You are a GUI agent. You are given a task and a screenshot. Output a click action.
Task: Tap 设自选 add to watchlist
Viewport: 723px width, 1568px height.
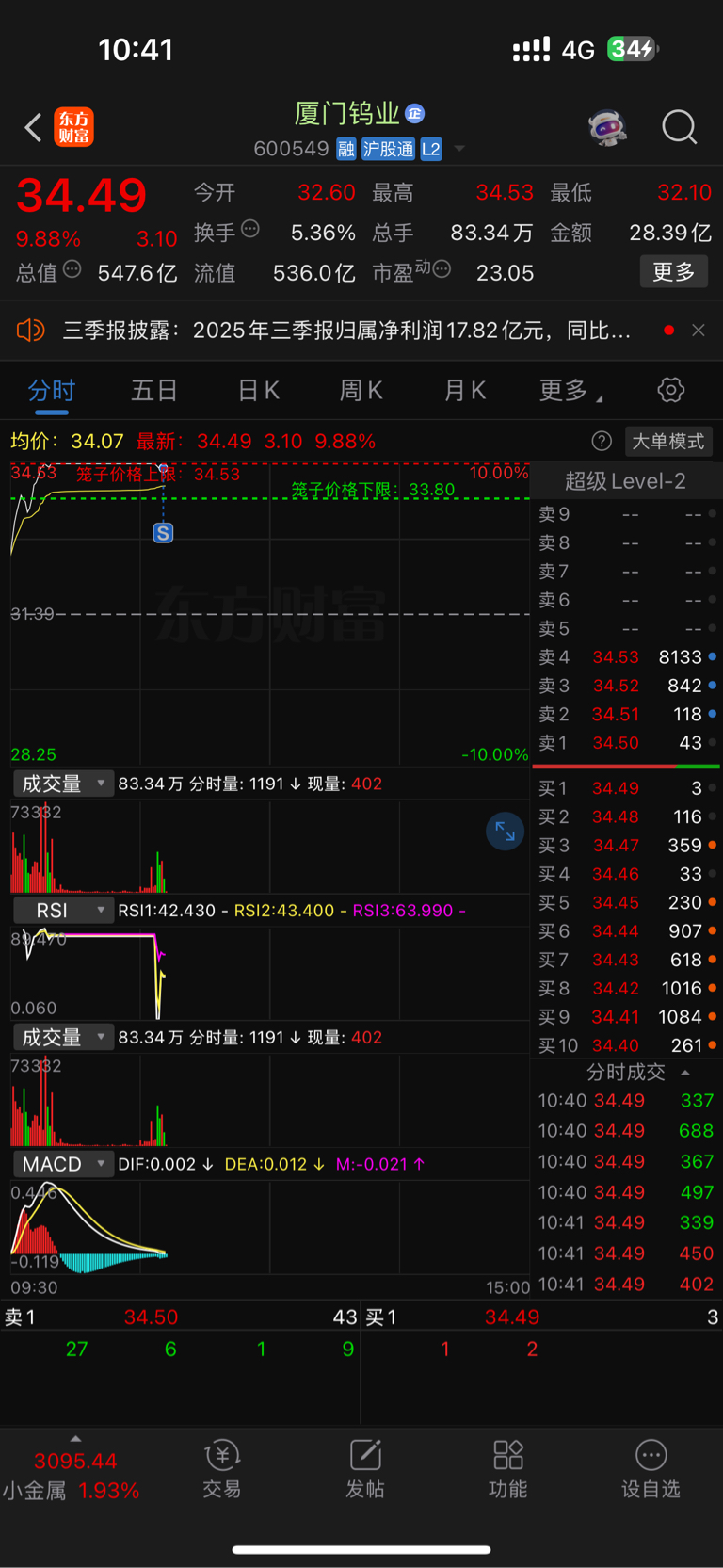(x=651, y=1469)
